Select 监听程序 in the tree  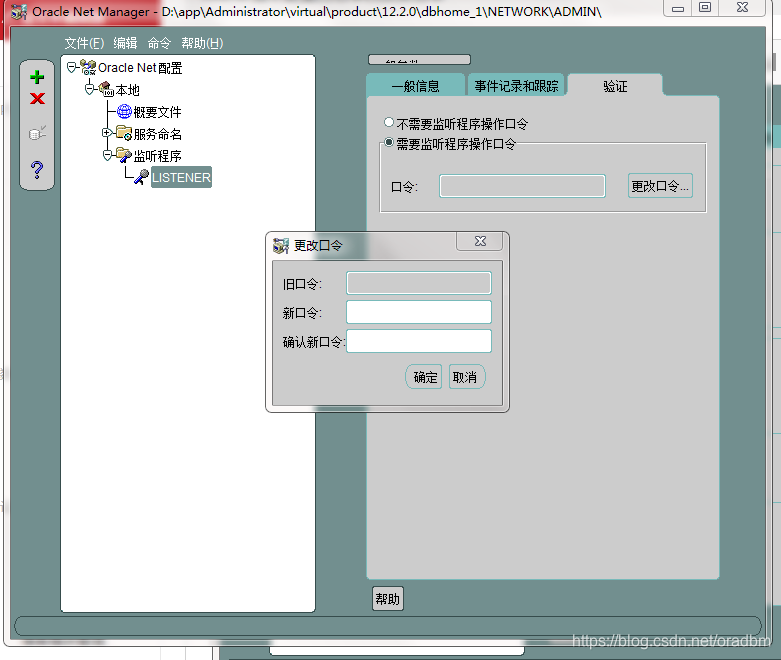pos(157,156)
